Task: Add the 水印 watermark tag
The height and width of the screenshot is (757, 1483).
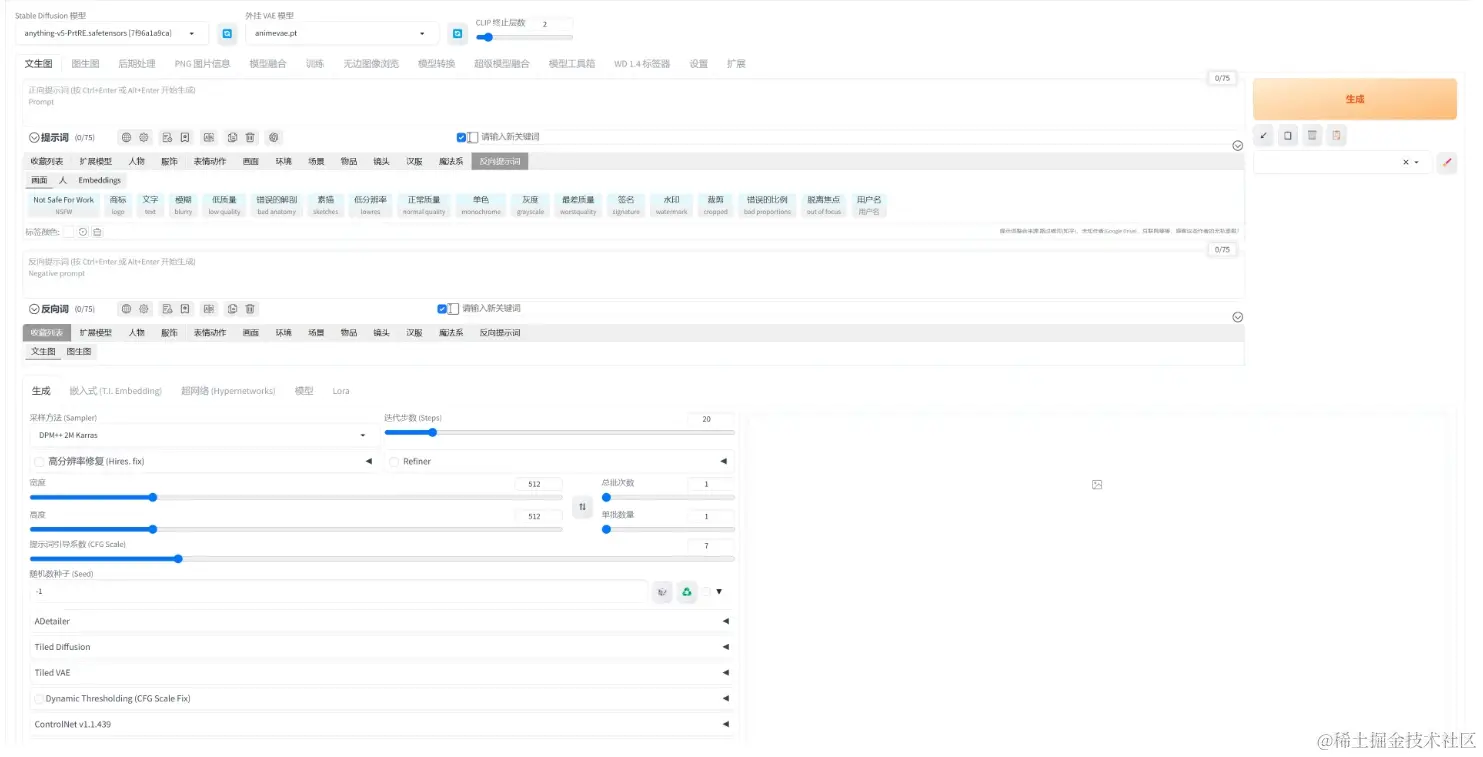Action: point(671,205)
